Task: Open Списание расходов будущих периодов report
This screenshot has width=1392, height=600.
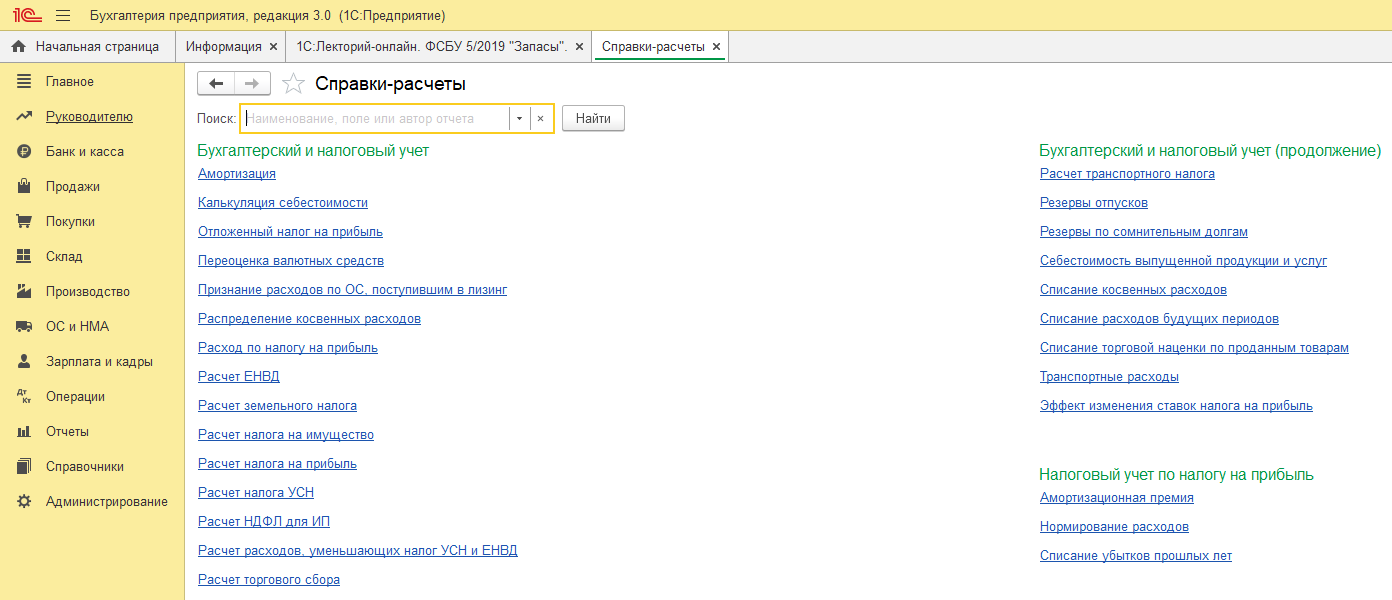Action: click(1159, 319)
